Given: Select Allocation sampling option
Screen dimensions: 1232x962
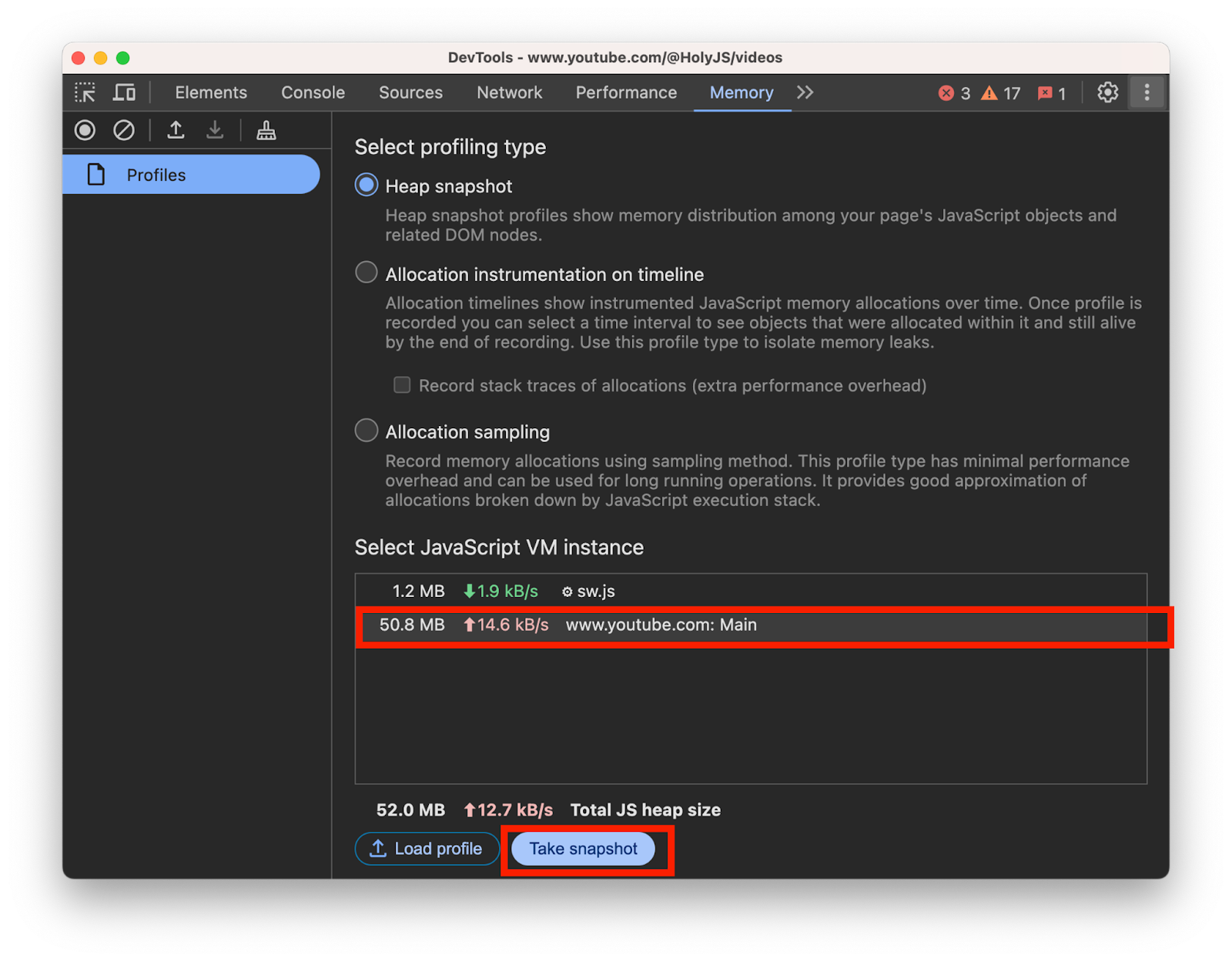Looking at the screenshot, I should [366, 430].
